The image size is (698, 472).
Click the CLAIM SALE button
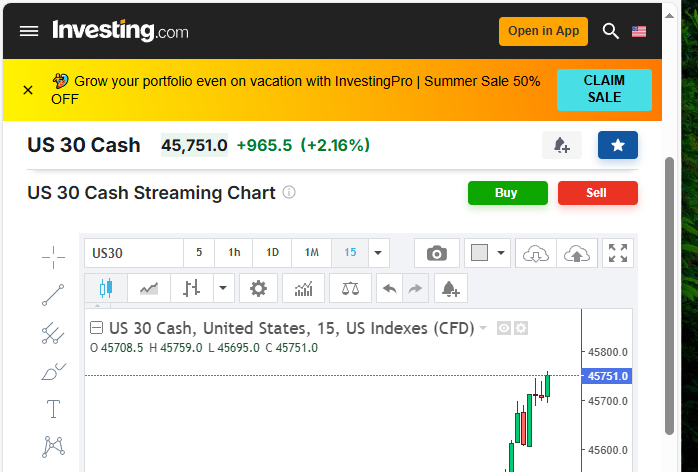(x=603, y=90)
